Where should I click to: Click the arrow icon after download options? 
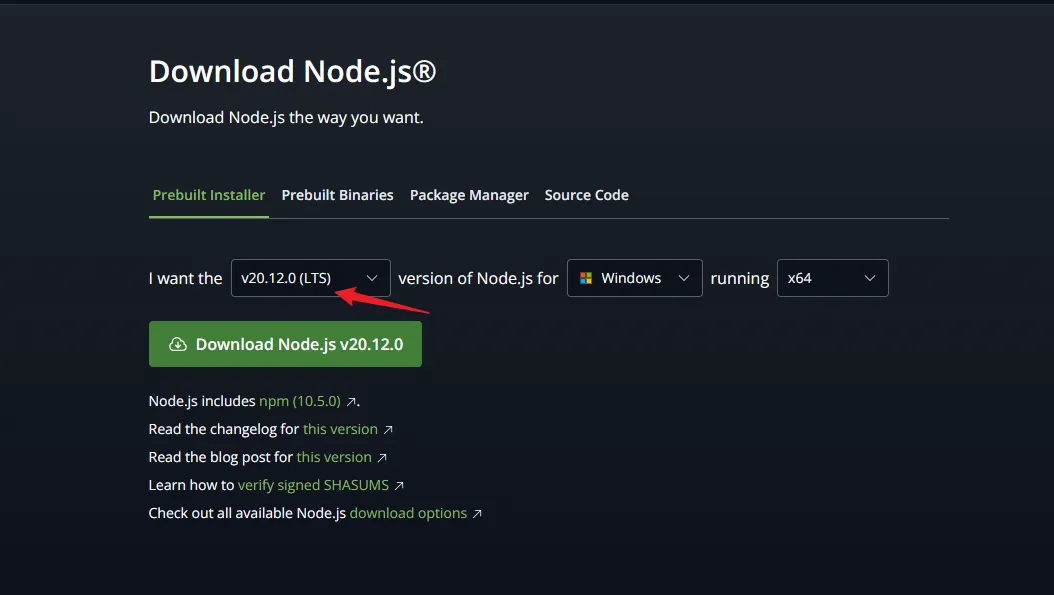tap(477, 513)
